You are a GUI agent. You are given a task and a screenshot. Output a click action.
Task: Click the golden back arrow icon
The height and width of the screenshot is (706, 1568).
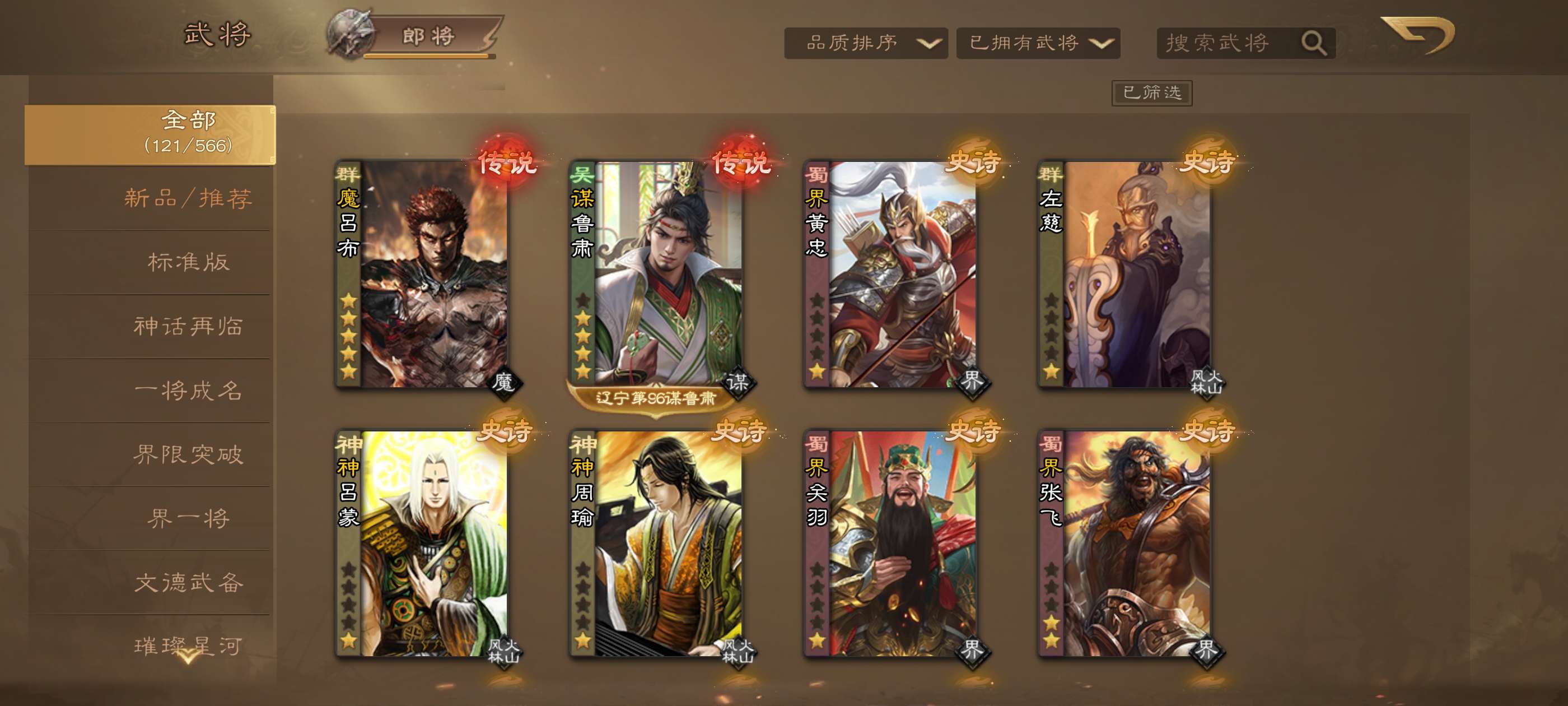(x=1418, y=35)
